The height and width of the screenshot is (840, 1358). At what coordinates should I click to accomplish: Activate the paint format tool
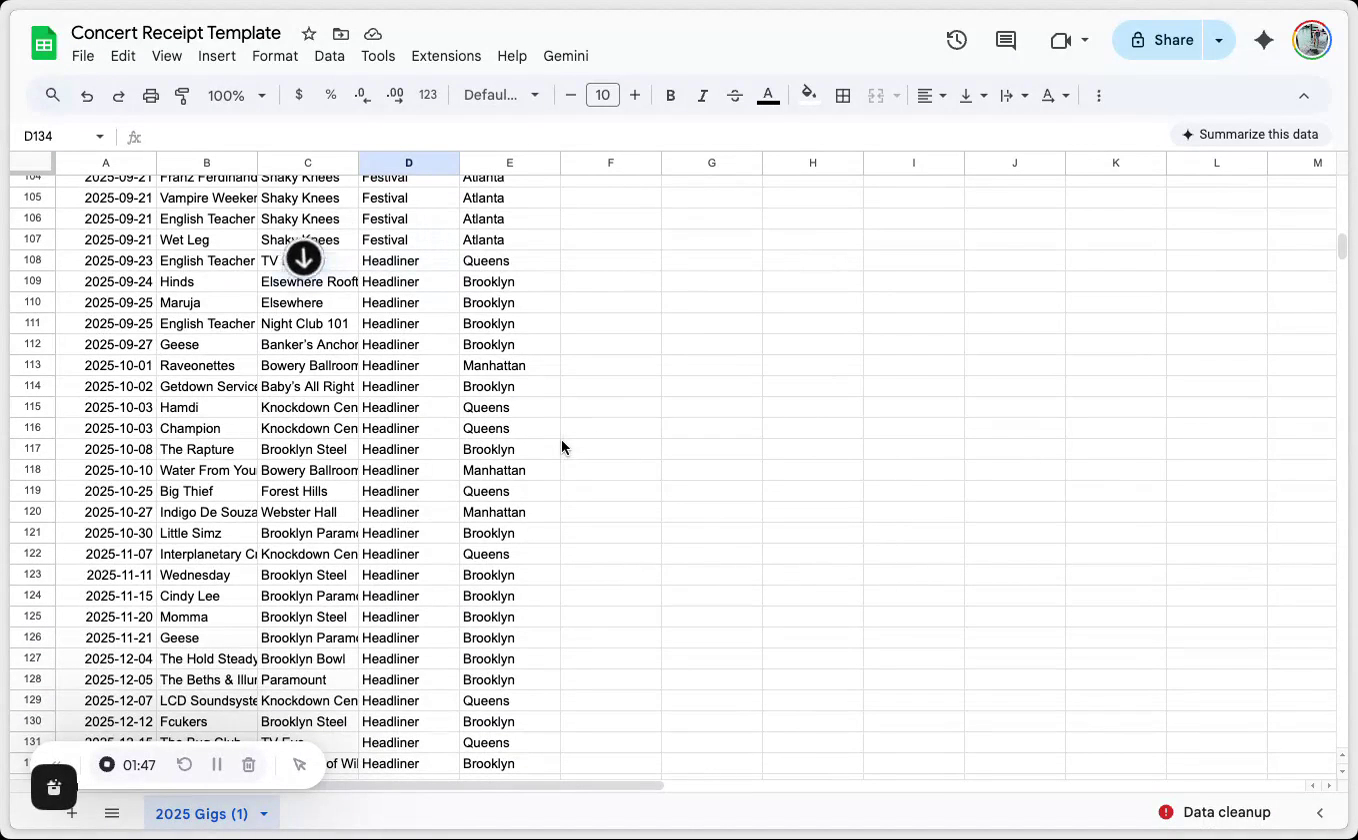[x=182, y=96]
